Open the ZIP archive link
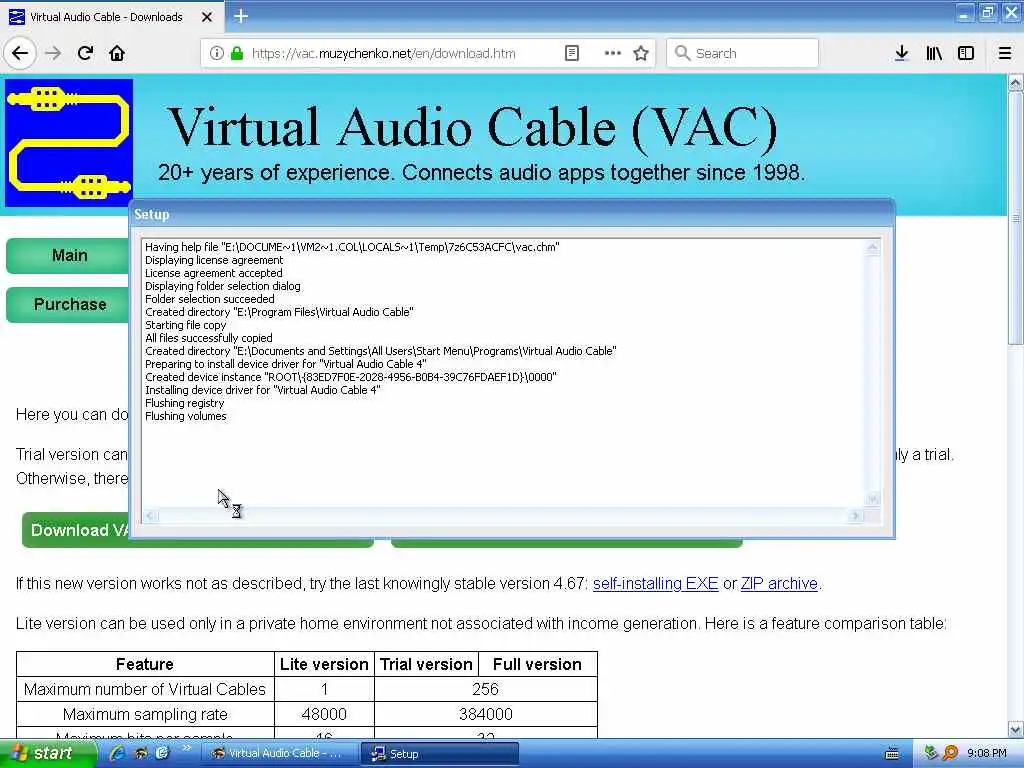The height and width of the screenshot is (768, 1024). (x=779, y=583)
